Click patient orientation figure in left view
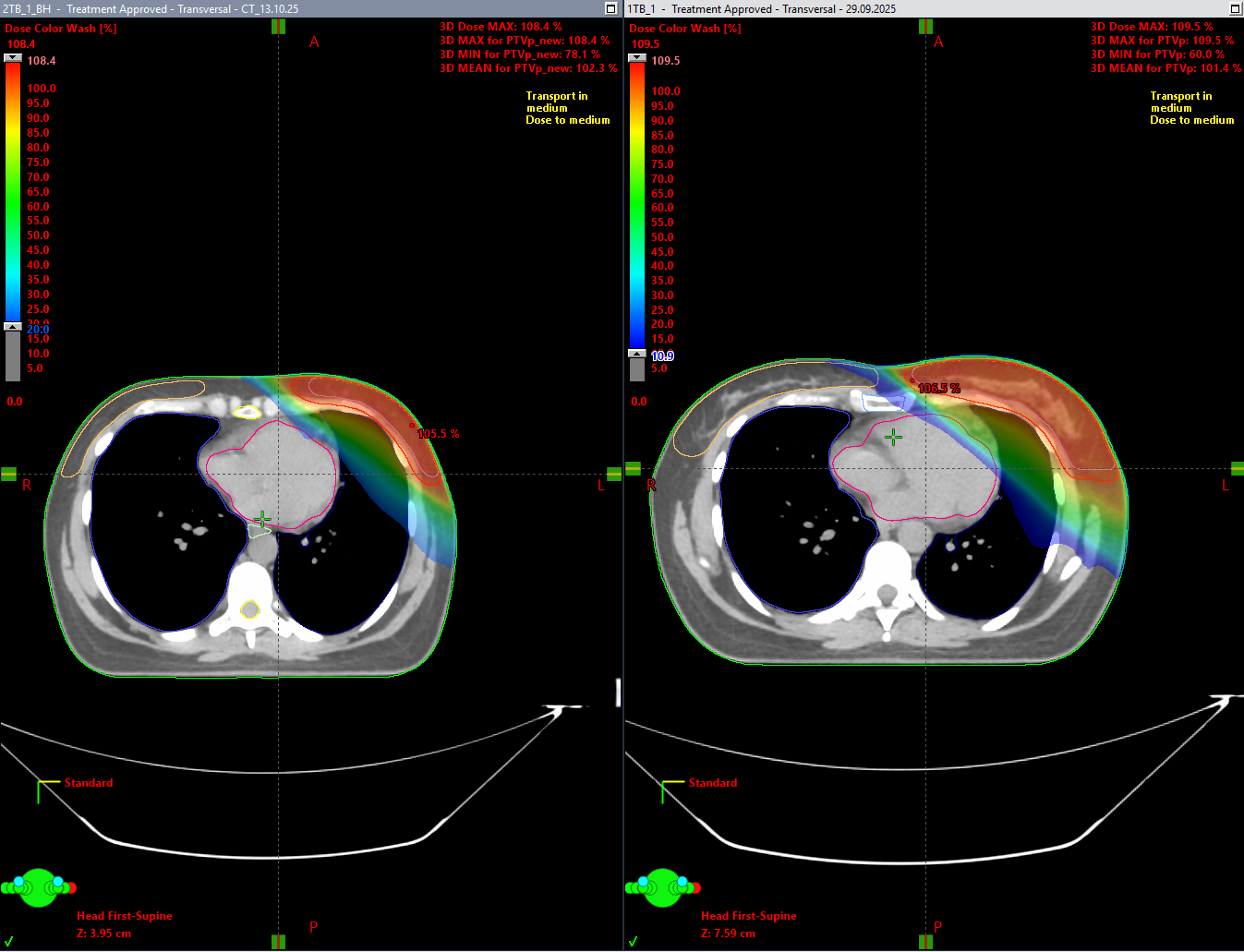The height and width of the screenshot is (952, 1244). point(39,887)
